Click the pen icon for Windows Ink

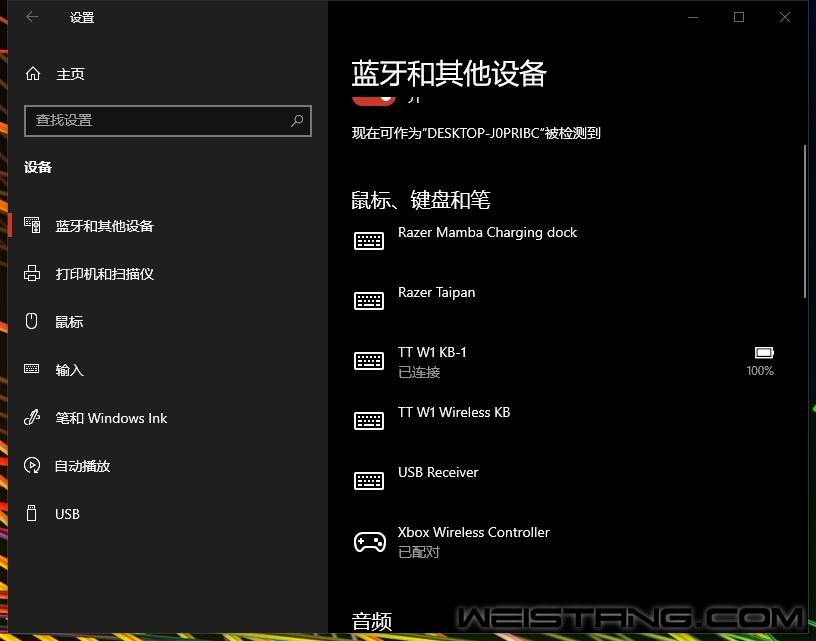(32, 417)
